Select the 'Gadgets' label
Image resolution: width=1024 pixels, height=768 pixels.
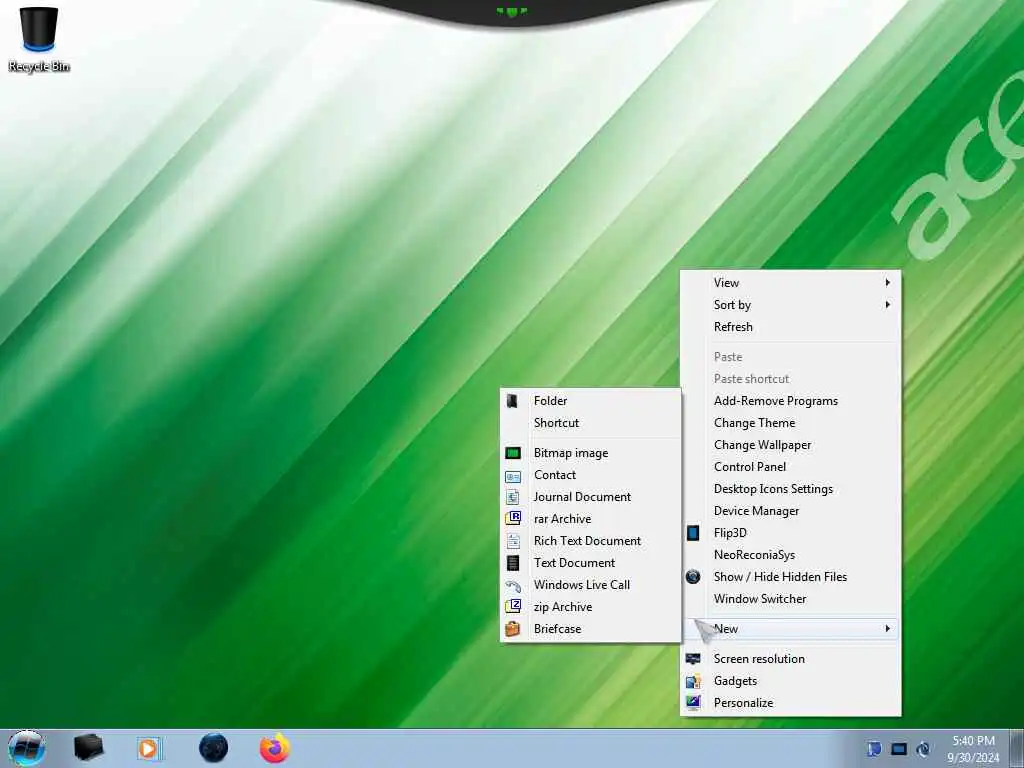pyautogui.click(x=735, y=681)
